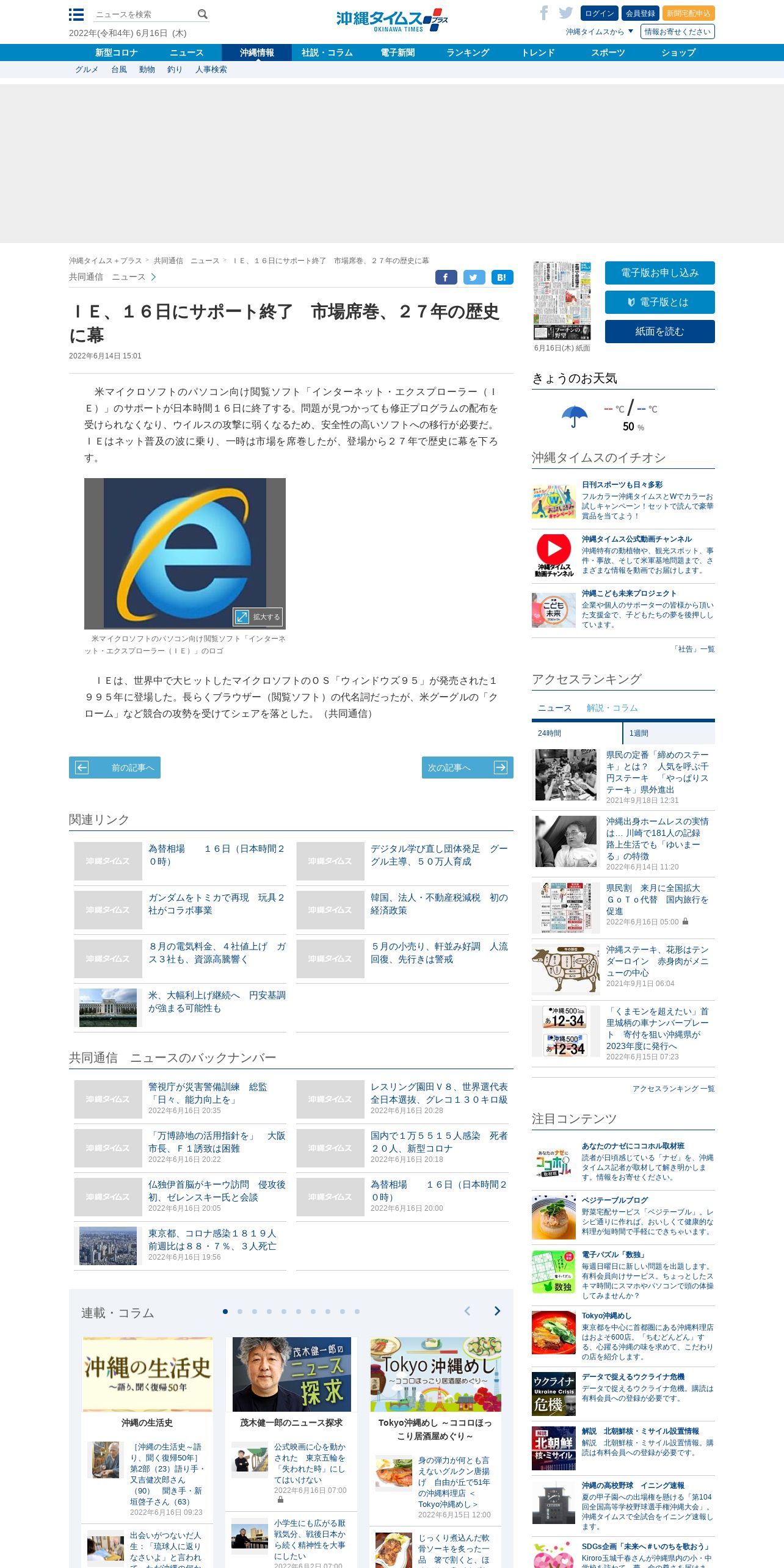Share article via Twitter button

(x=474, y=277)
